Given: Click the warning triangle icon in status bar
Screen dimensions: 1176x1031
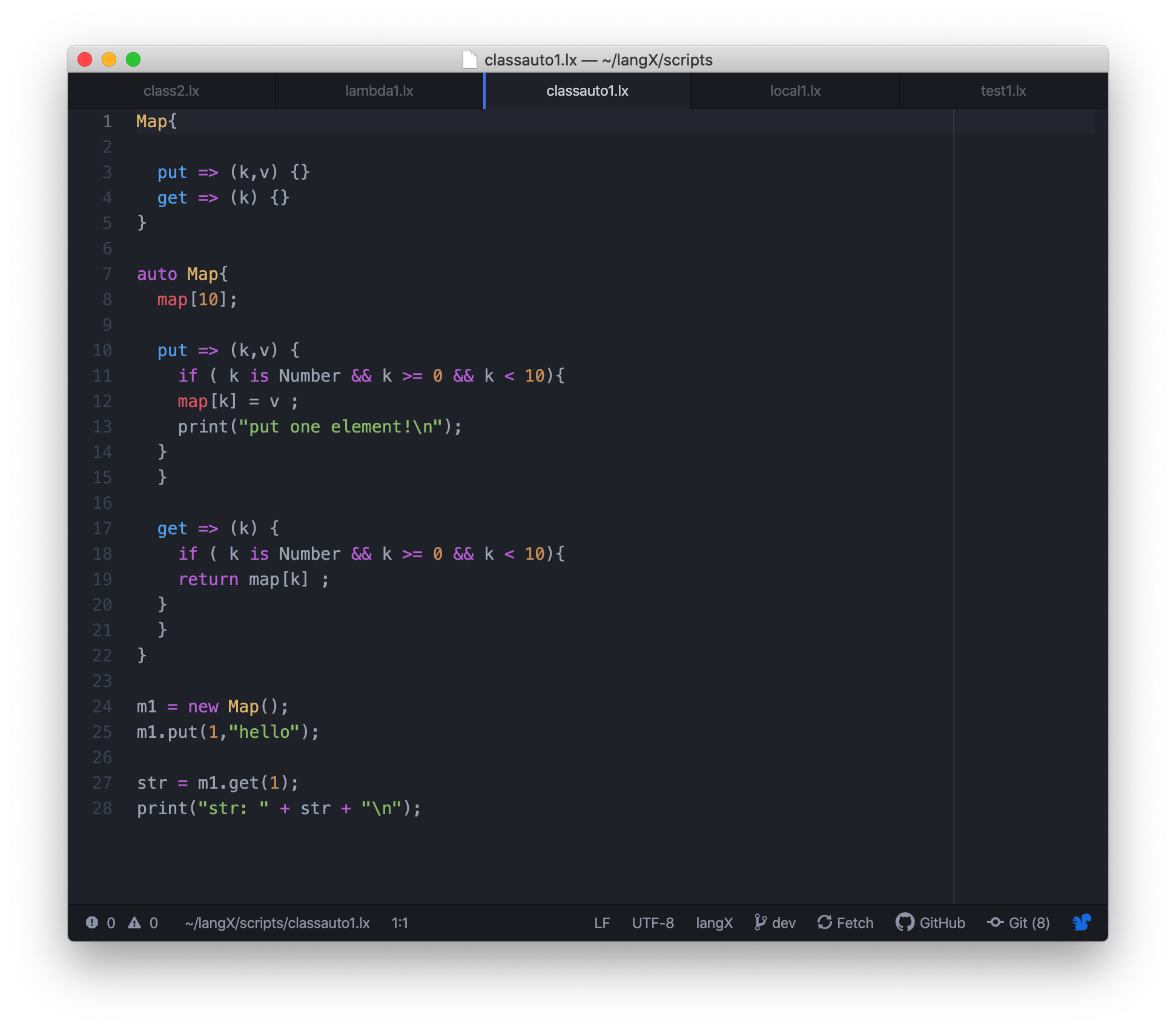Looking at the screenshot, I should coord(134,923).
